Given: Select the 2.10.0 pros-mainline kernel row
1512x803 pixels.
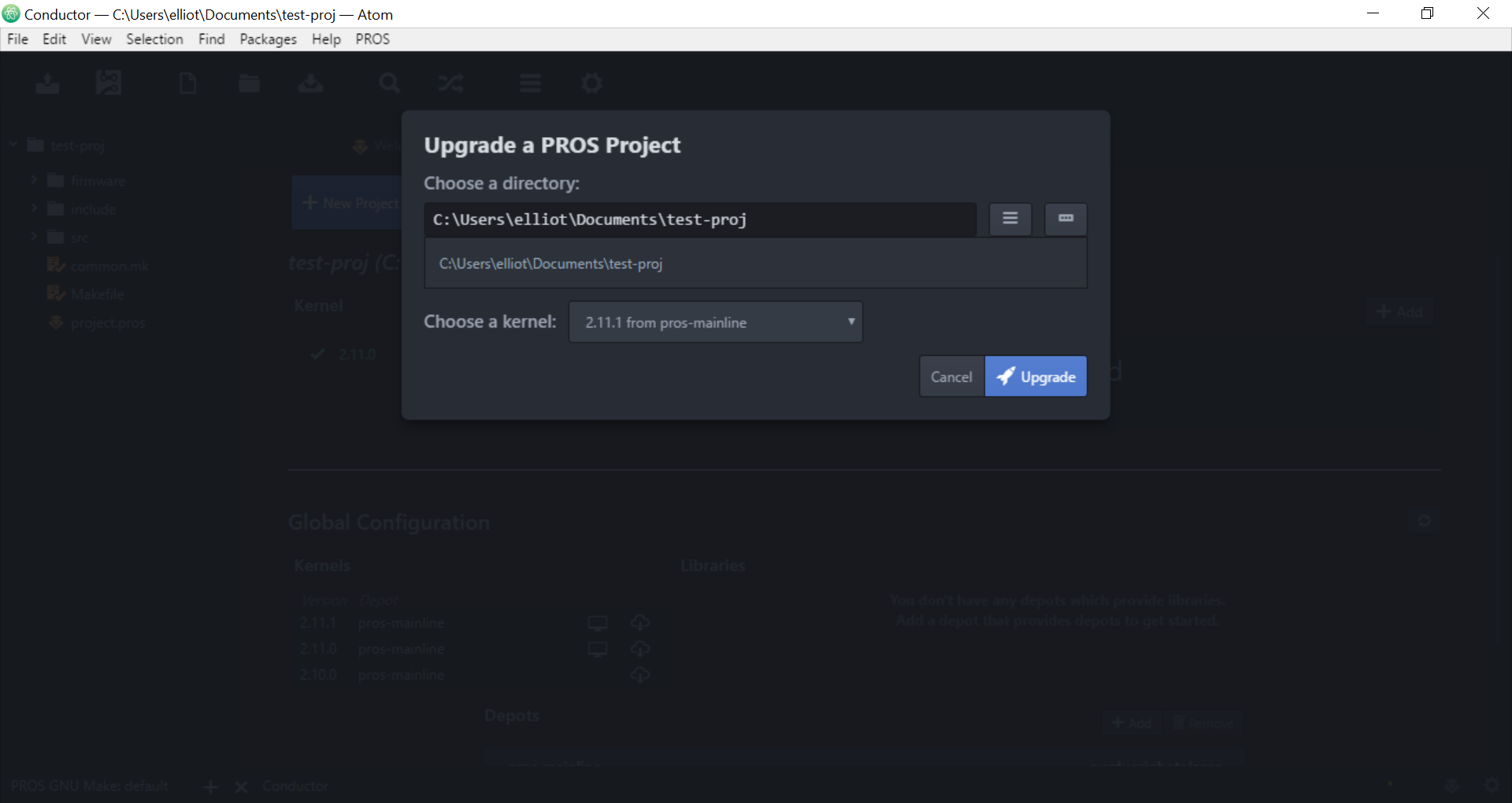Looking at the screenshot, I should pyautogui.click(x=475, y=675).
